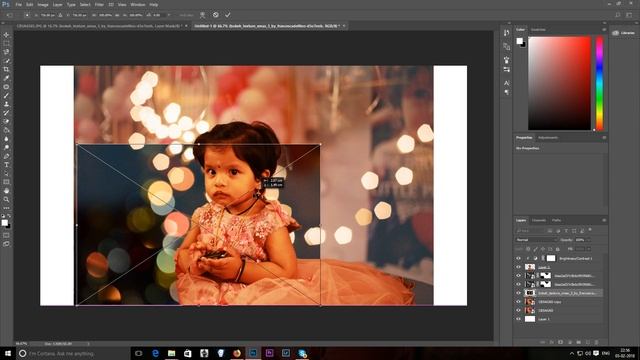
Task: Switch to the DSNA0183 document tab
Action: click(x=99, y=26)
